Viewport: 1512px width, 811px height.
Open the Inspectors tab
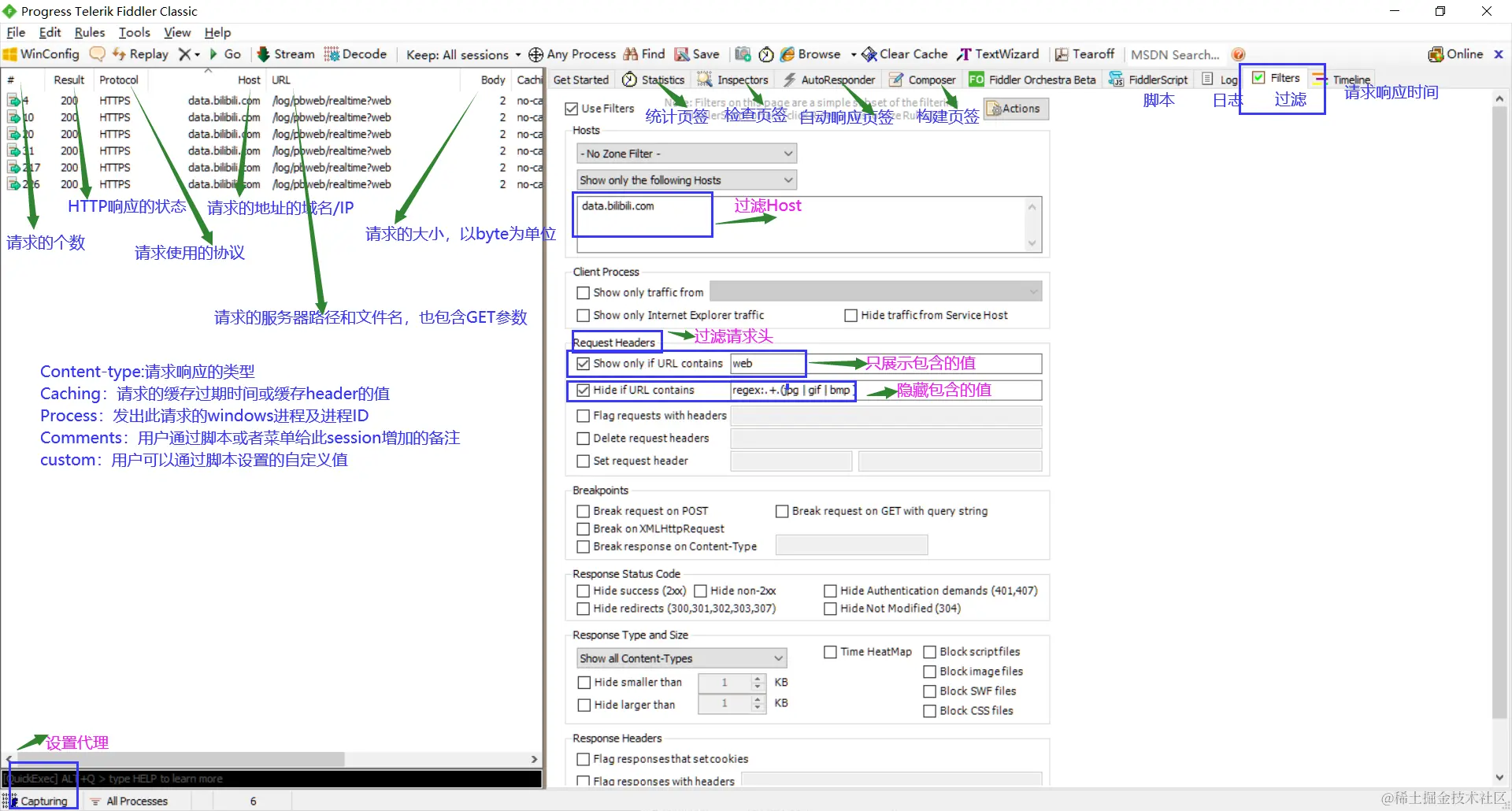tap(732, 80)
